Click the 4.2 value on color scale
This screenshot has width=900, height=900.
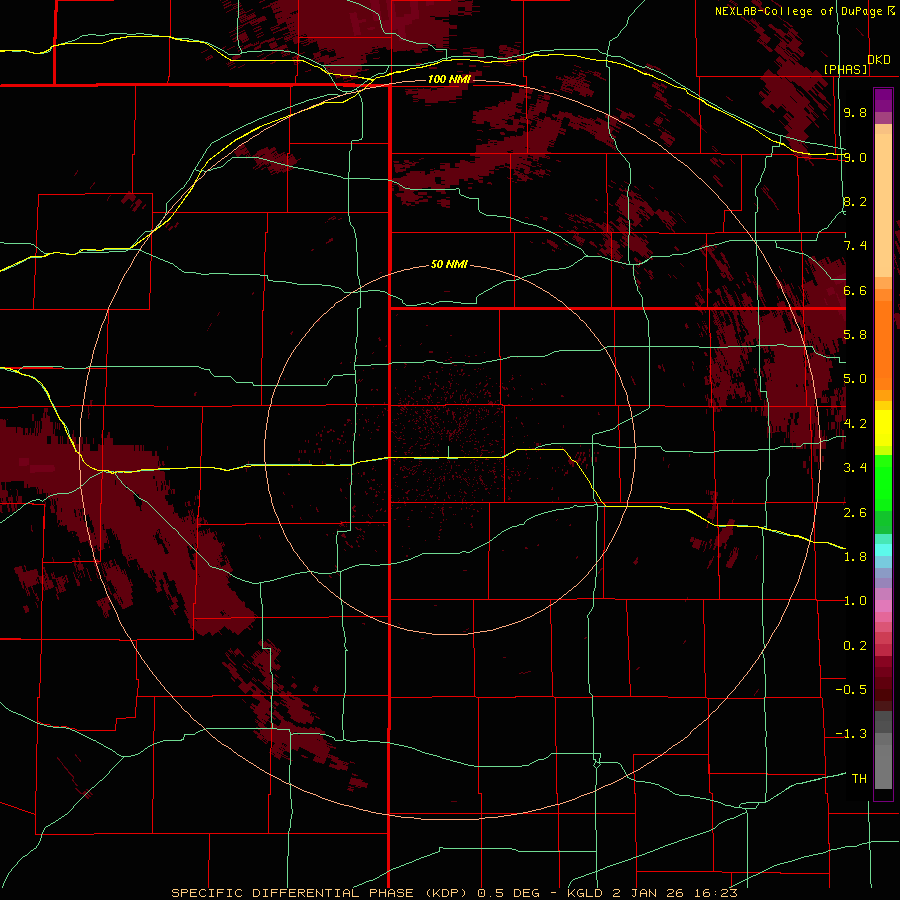tap(855, 424)
